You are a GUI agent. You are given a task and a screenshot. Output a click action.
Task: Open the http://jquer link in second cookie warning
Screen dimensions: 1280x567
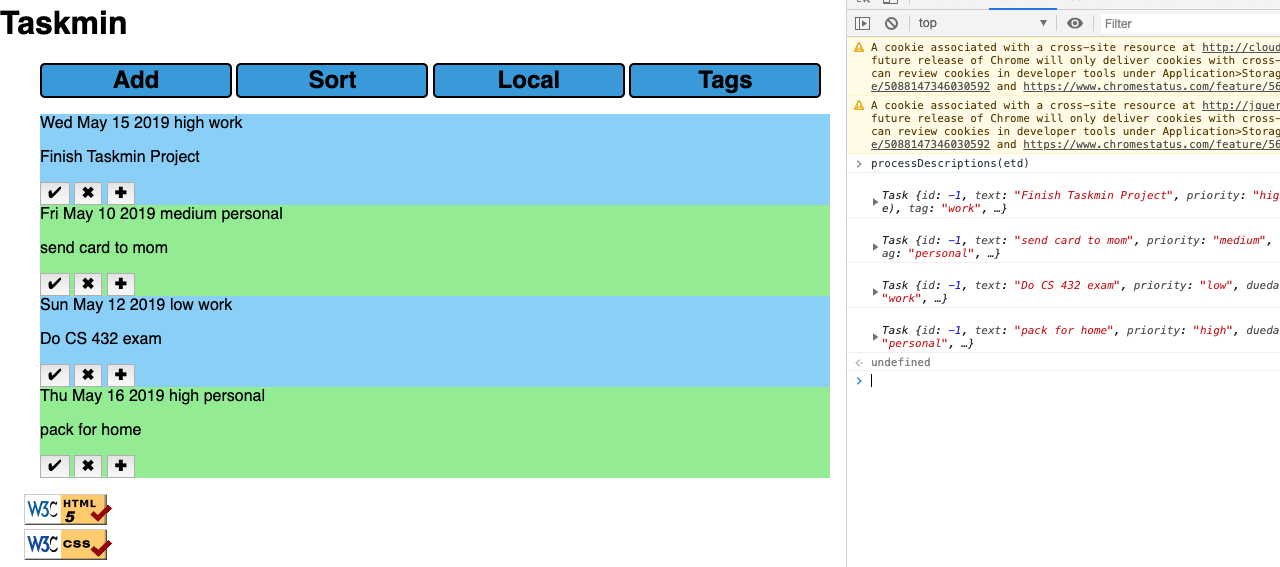click(1241, 105)
